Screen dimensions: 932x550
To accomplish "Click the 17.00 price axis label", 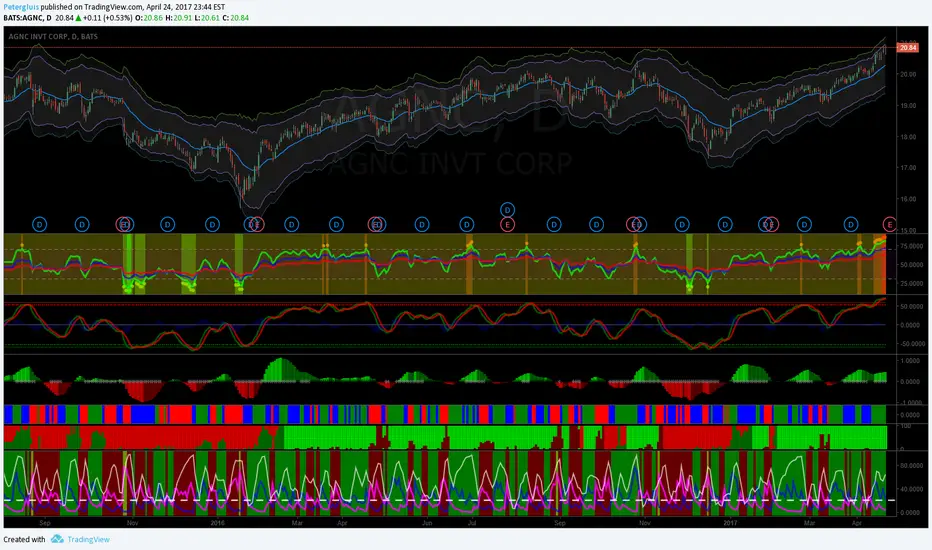I will [908, 168].
